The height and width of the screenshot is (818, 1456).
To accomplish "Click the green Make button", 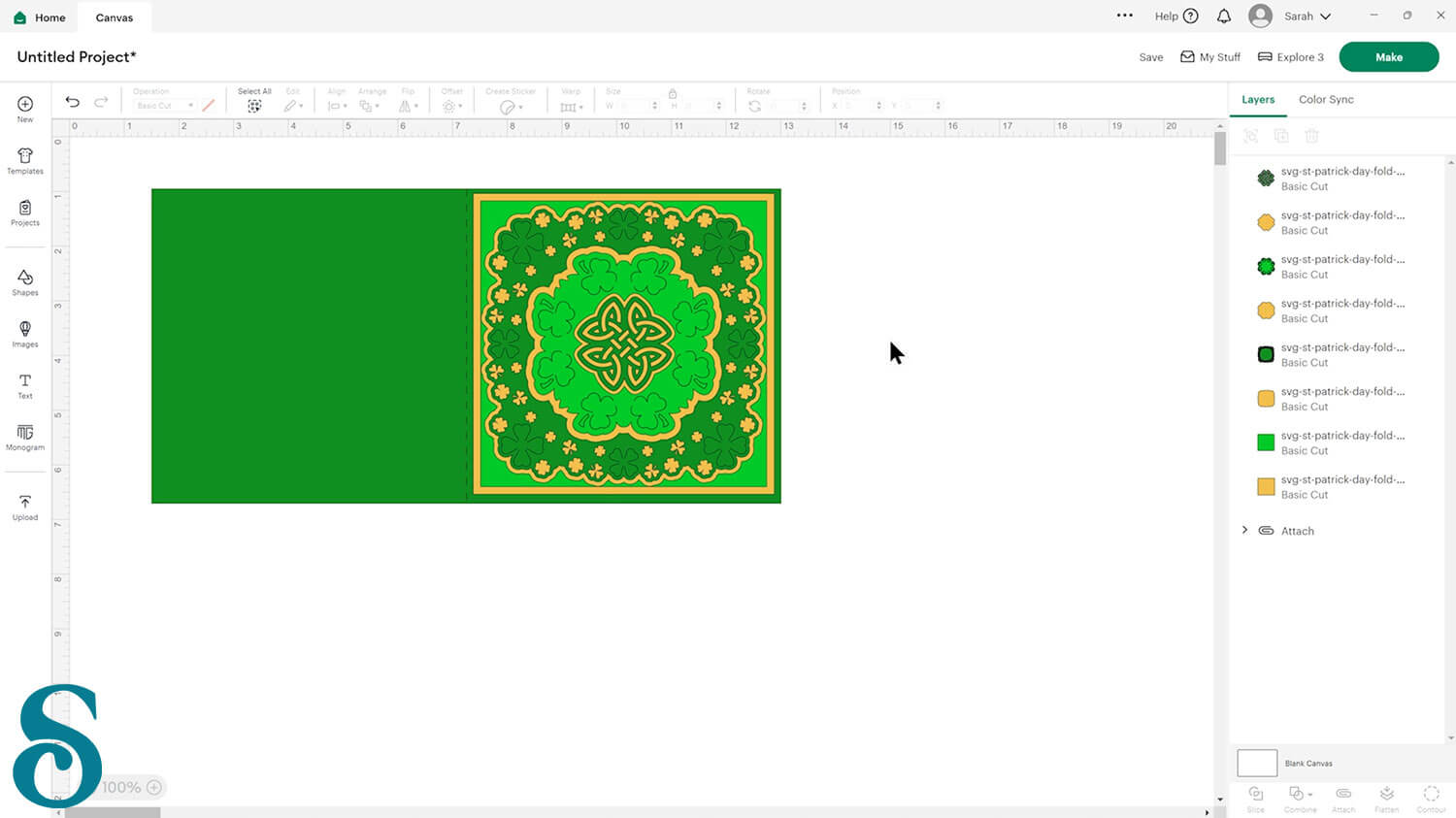I will (x=1389, y=57).
